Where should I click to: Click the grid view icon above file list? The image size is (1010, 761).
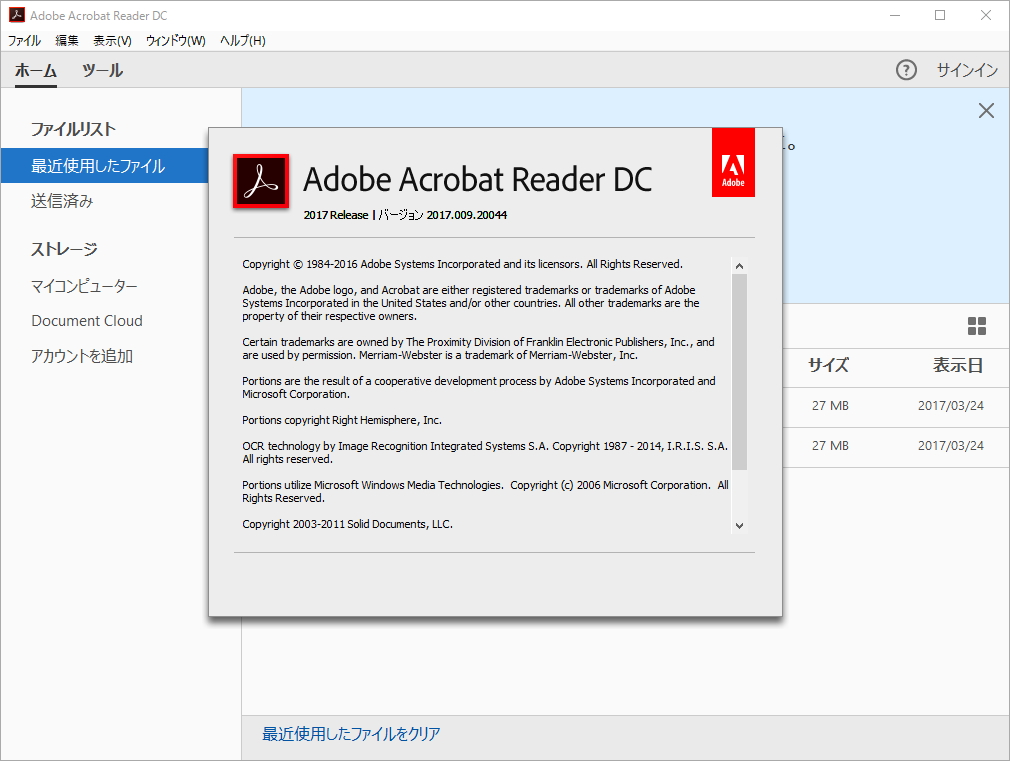point(978,326)
